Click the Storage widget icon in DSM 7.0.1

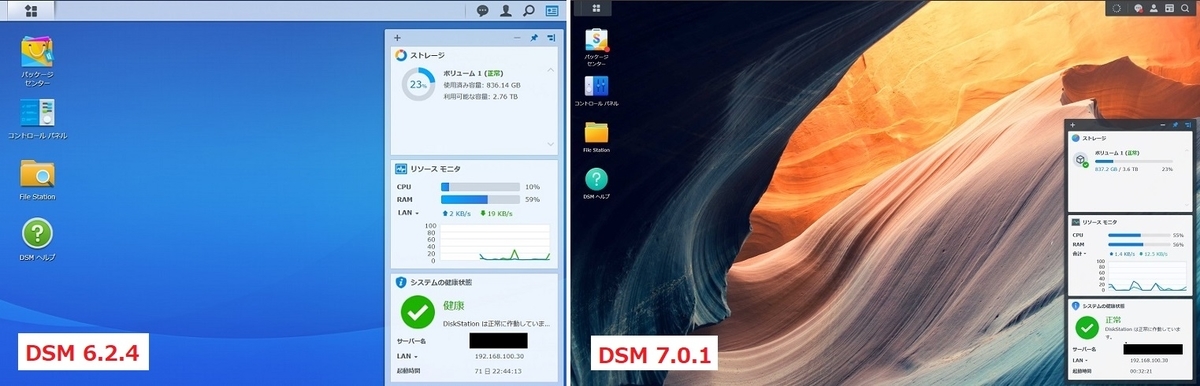pos(1075,137)
